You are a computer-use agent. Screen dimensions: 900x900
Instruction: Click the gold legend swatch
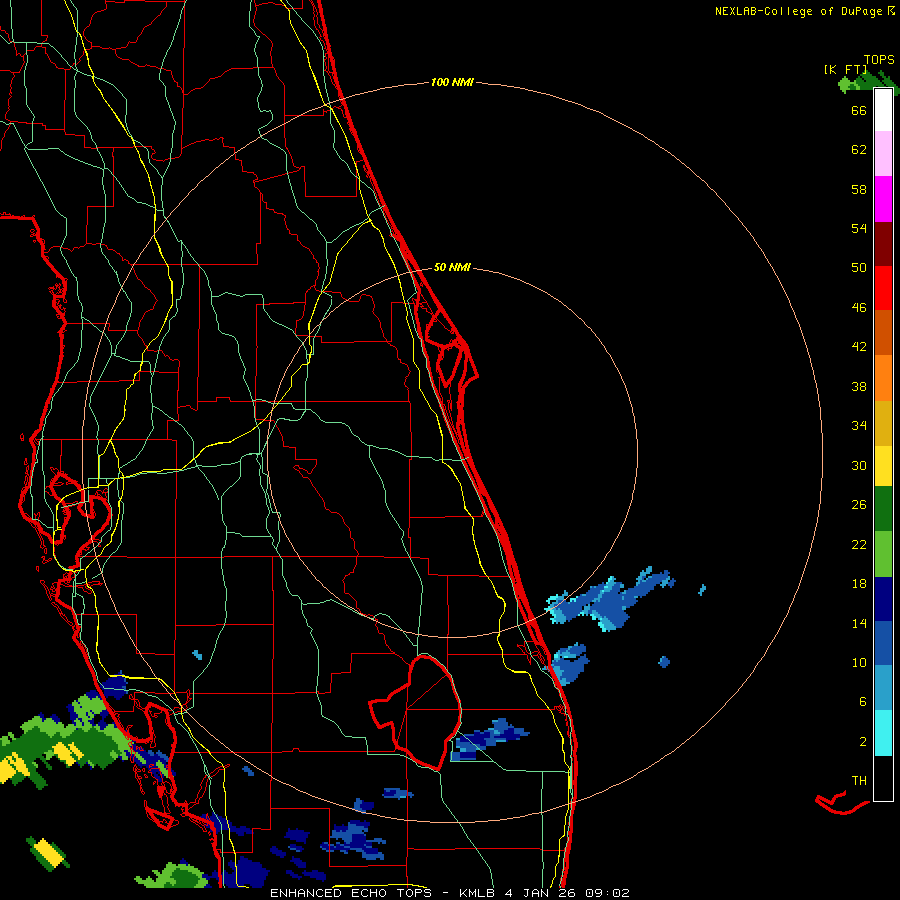(883, 423)
